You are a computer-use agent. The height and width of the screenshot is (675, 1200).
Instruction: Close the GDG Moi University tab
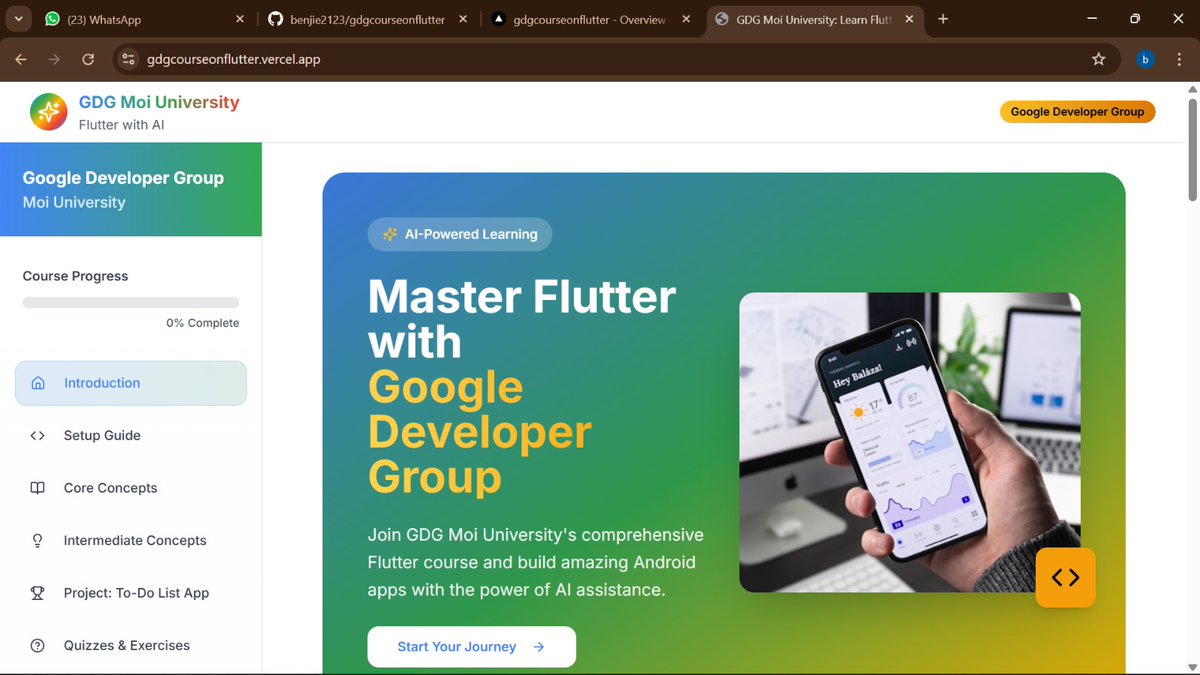(x=909, y=19)
